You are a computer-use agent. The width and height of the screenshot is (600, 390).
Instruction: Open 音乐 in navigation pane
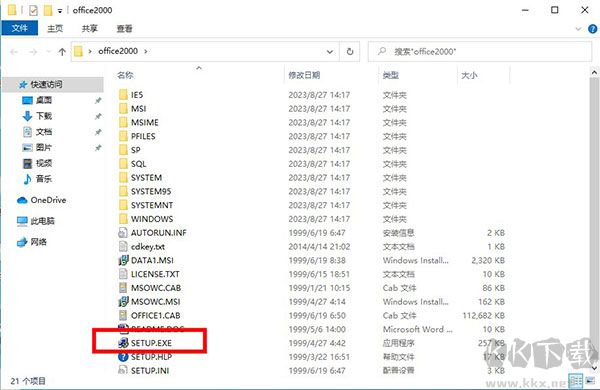pos(44,179)
